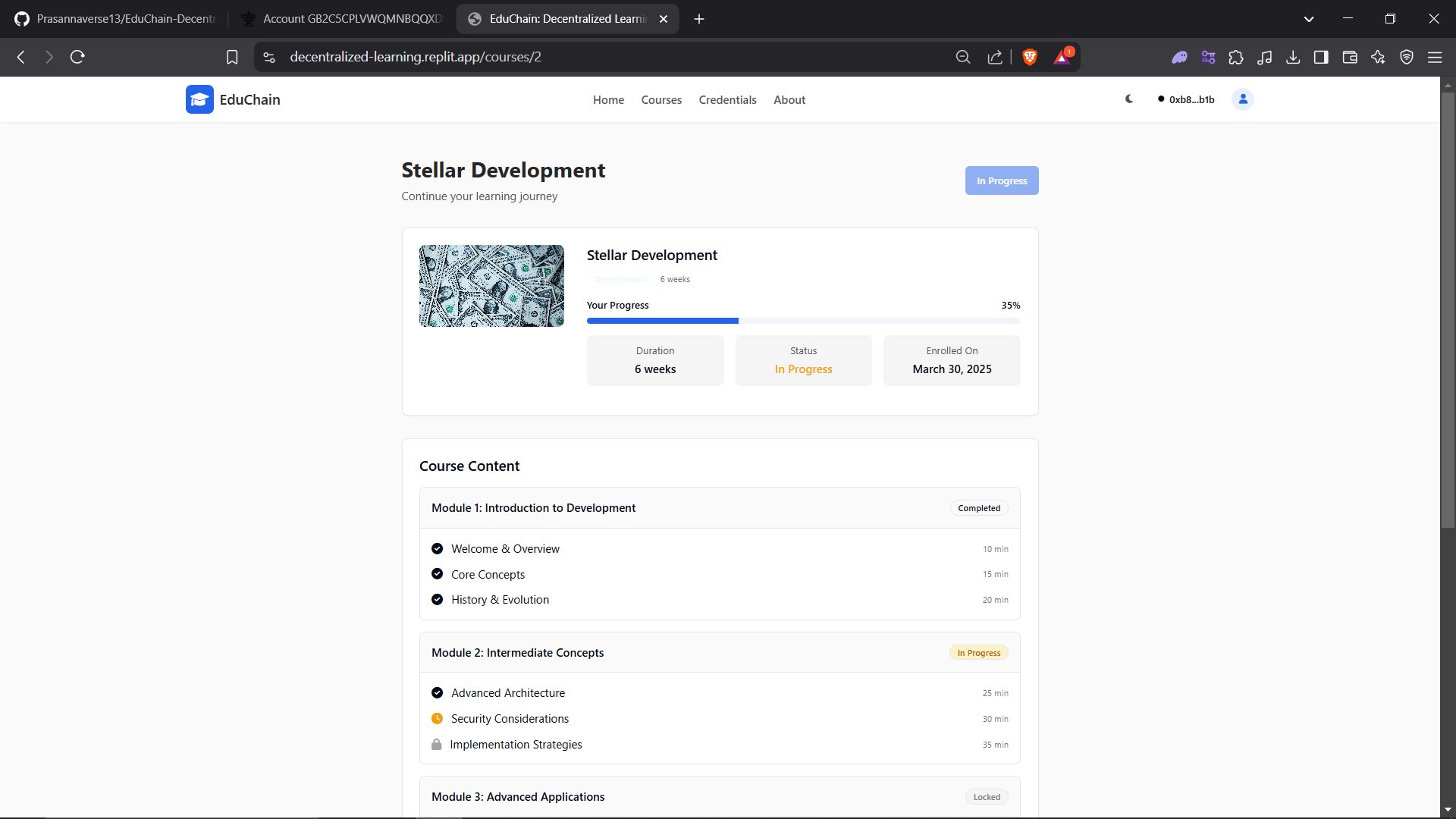Click the Downloads icon in the toolbar
Viewport: 1456px width, 819px height.
click(1293, 57)
